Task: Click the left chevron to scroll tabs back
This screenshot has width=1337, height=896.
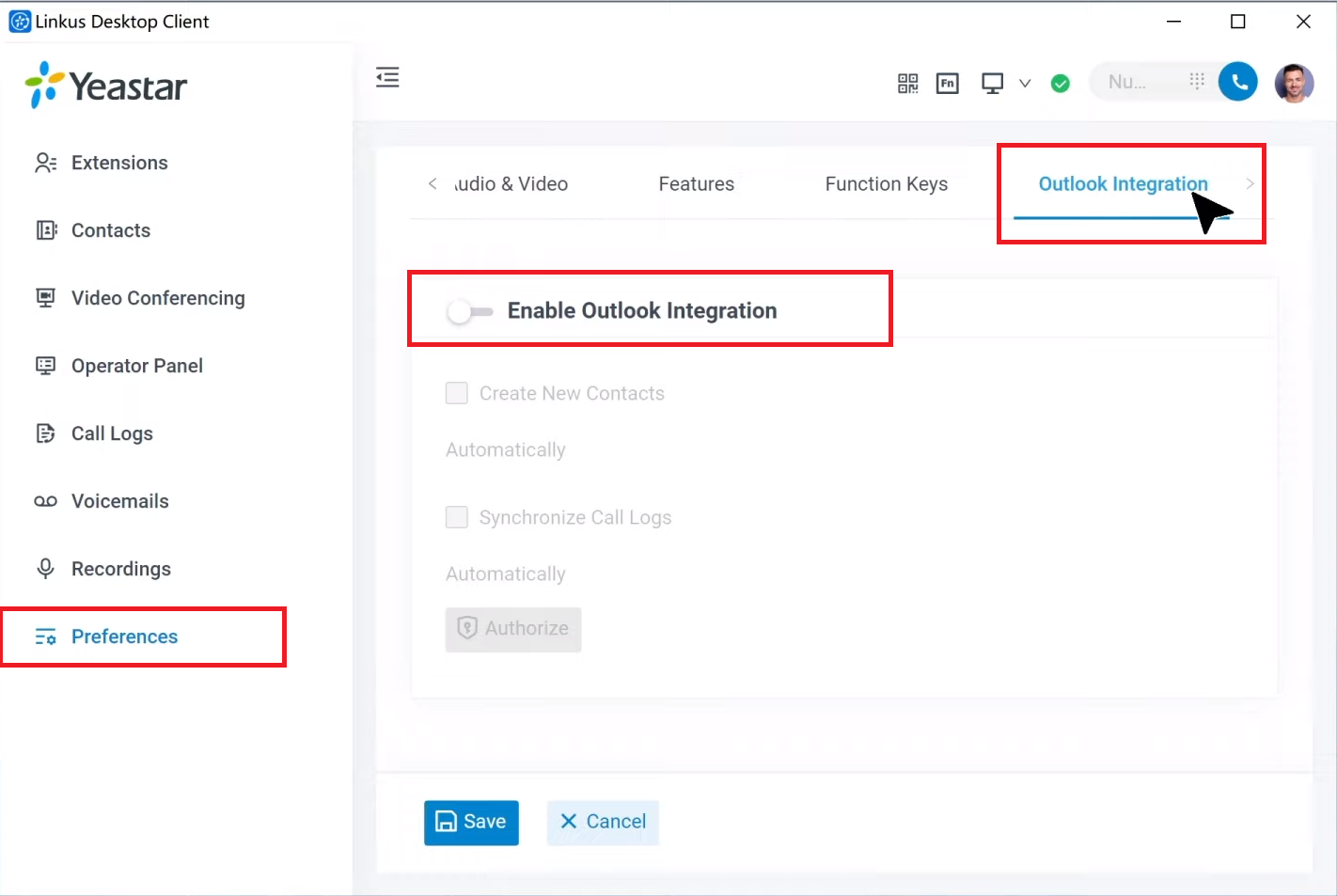Action: [433, 183]
